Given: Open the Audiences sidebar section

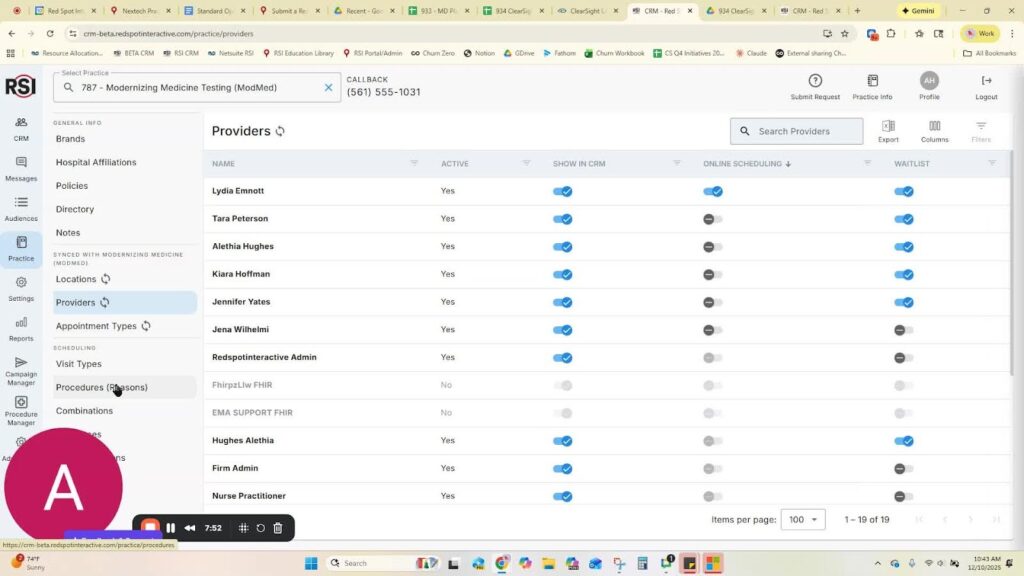Looking at the screenshot, I should click(21, 203).
